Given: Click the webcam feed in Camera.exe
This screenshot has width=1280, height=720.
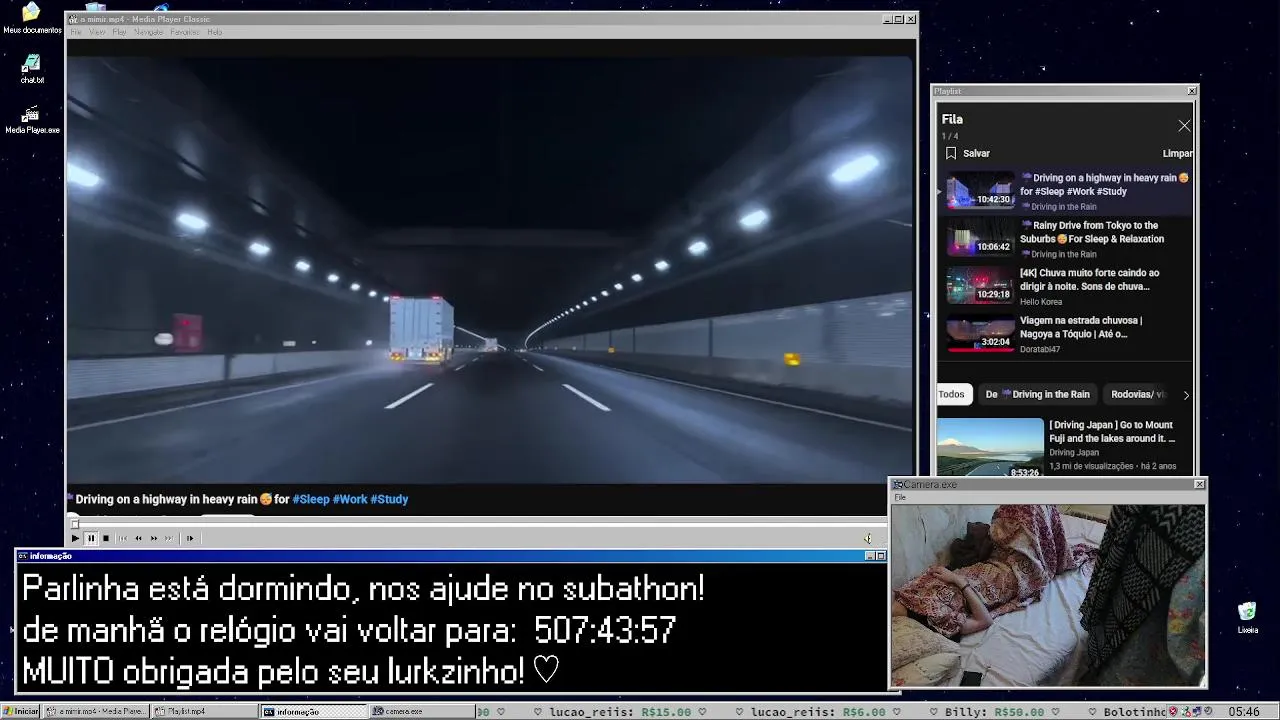Looking at the screenshot, I should 1048,595.
